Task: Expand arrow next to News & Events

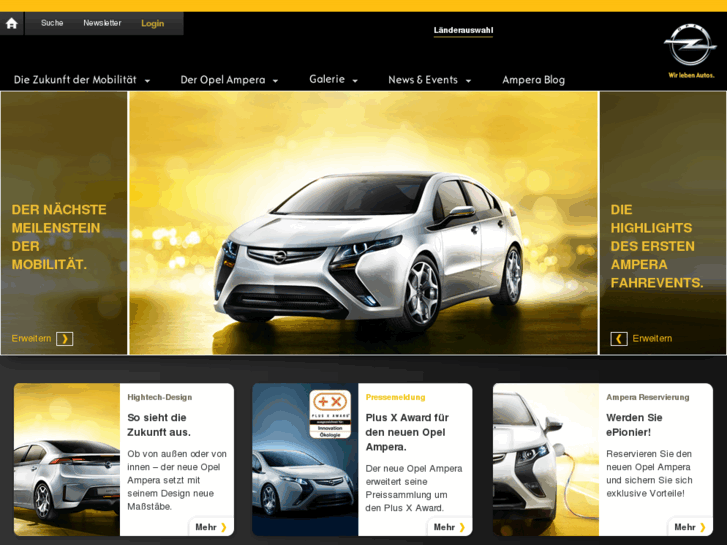Action: click(x=468, y=81)
